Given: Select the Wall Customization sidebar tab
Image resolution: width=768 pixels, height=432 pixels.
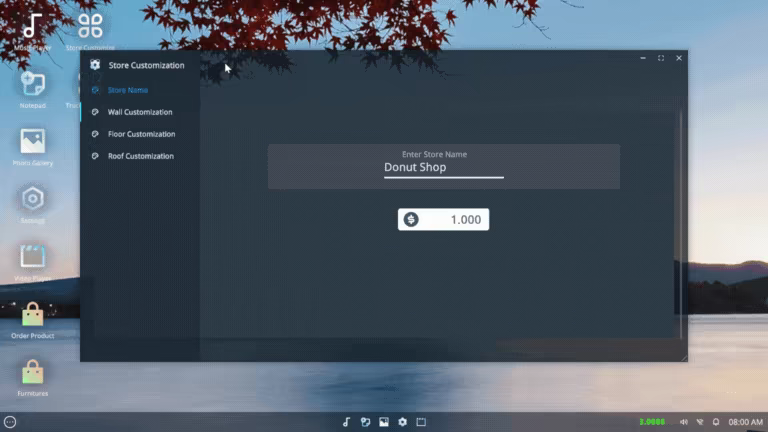Looking at the screenshot, I should pyautogui.click(x=140, y=112).
